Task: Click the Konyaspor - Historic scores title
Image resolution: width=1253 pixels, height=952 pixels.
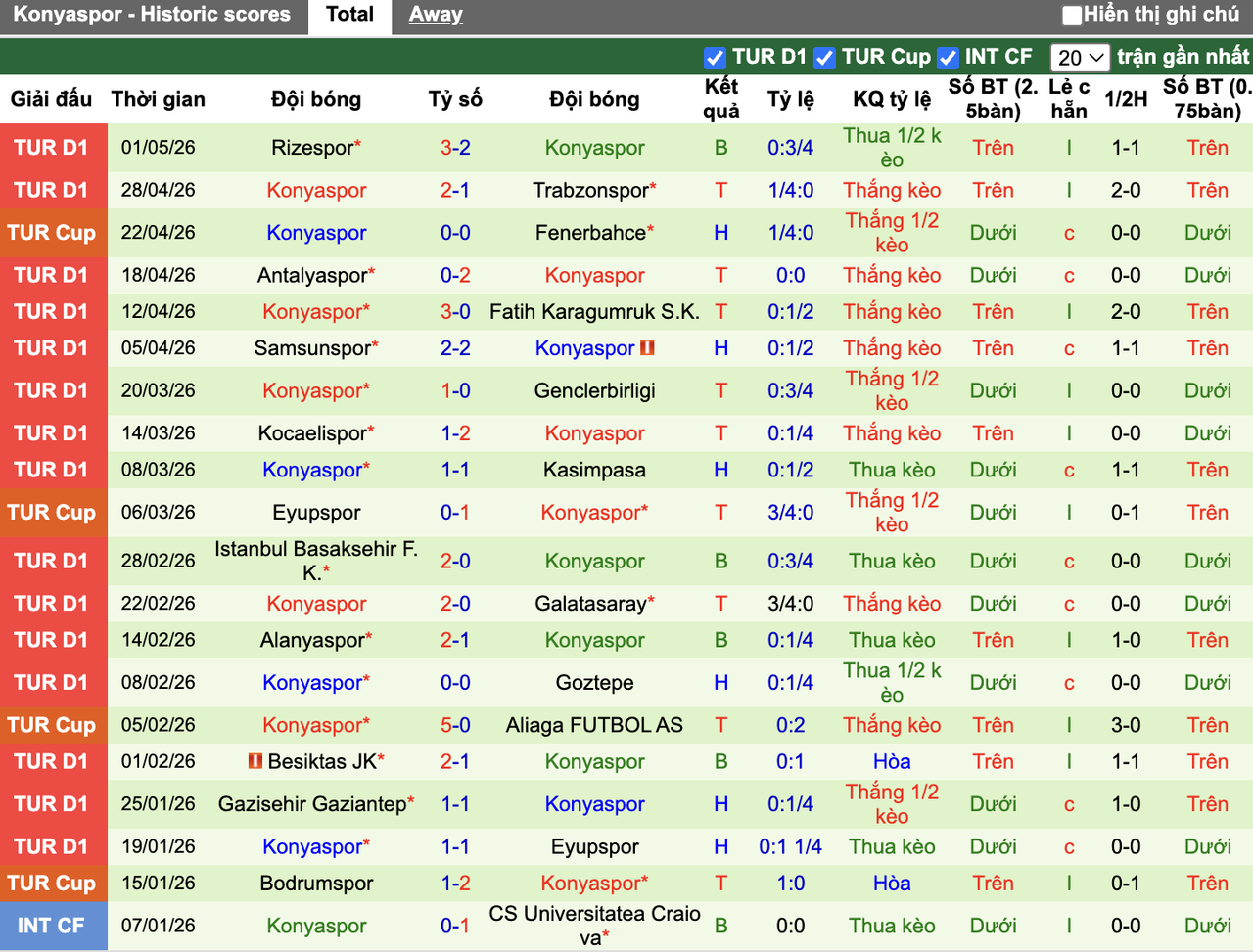Action: pyautogui.click(x=152, y=15)
